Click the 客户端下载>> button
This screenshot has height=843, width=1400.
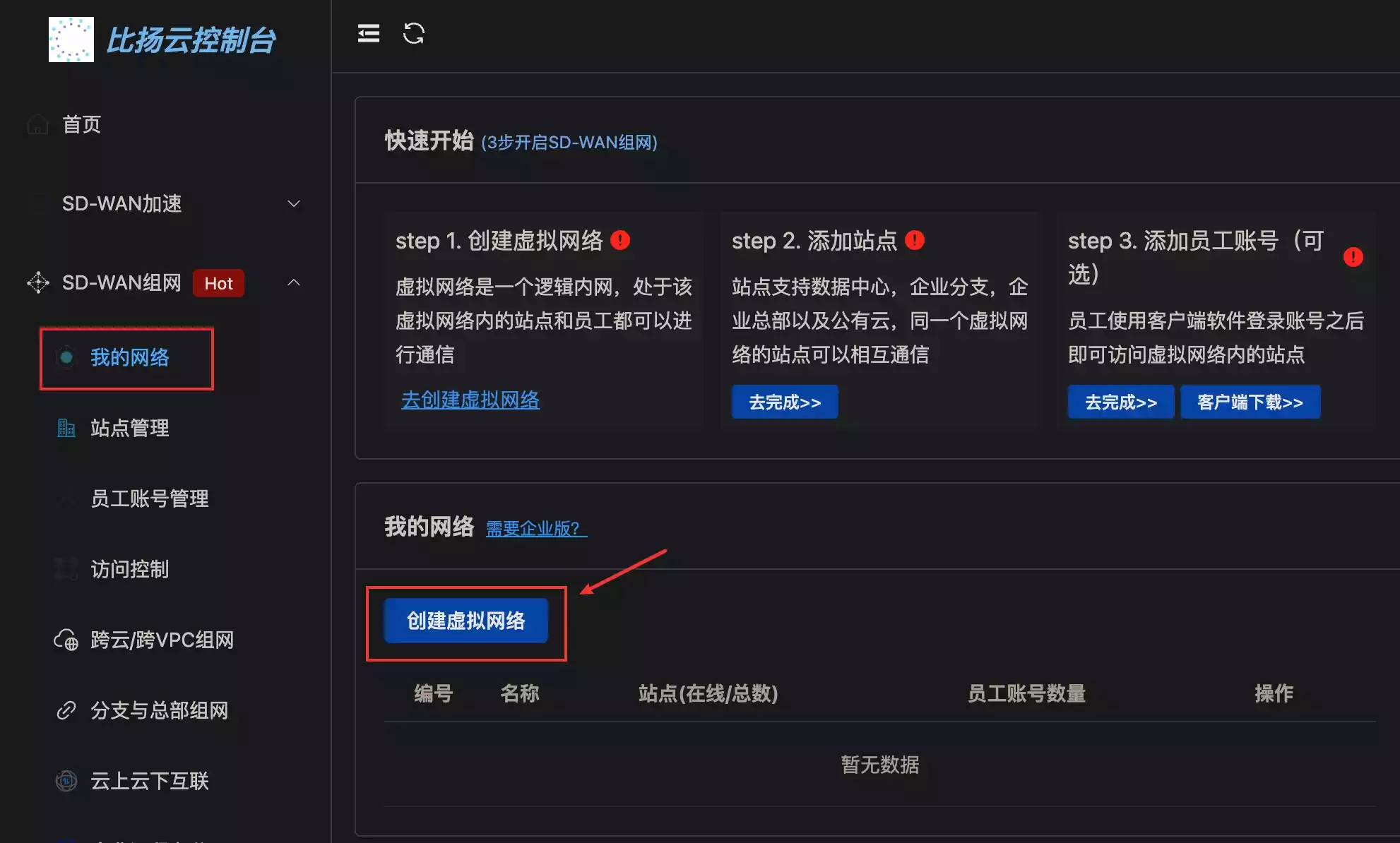pos(1250,402)
